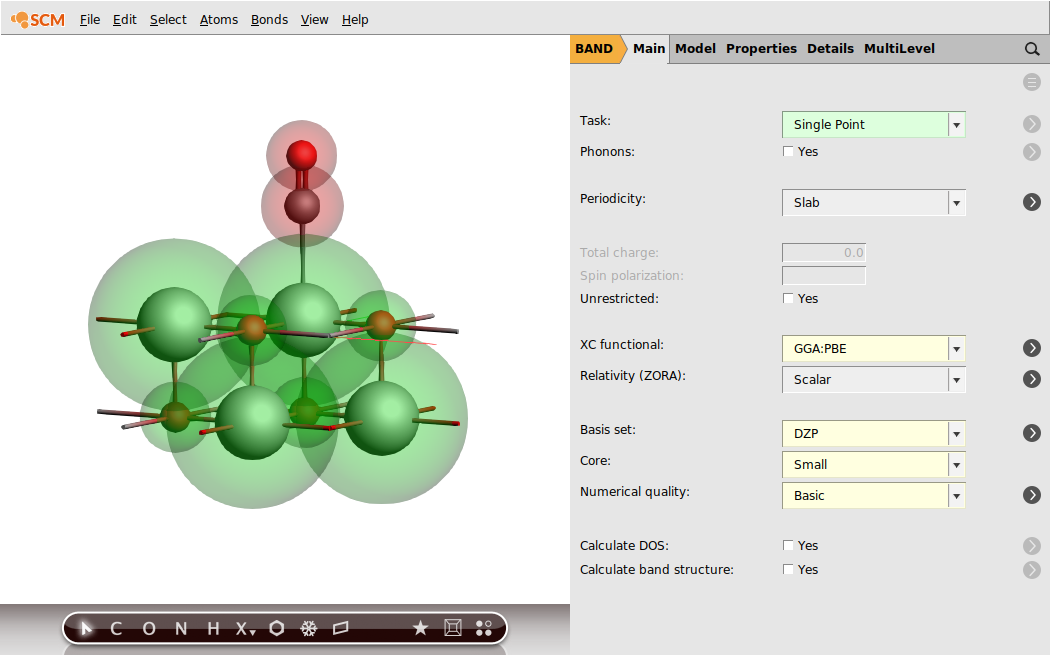Open Periodicity details arrow
Viewport: 1050px width, 655px height.
coord(1032,202)
